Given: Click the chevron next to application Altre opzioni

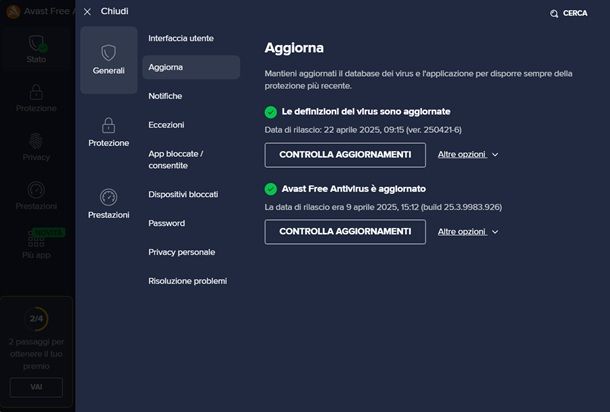Looking at the screenshot, I should pyautogui.click(x=495, y=232).
